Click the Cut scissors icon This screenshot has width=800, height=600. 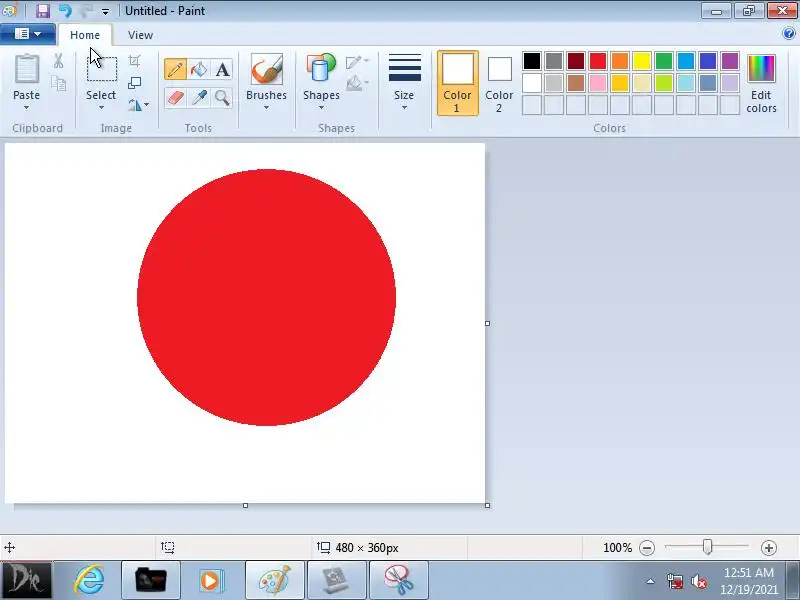tap(59, 61)
